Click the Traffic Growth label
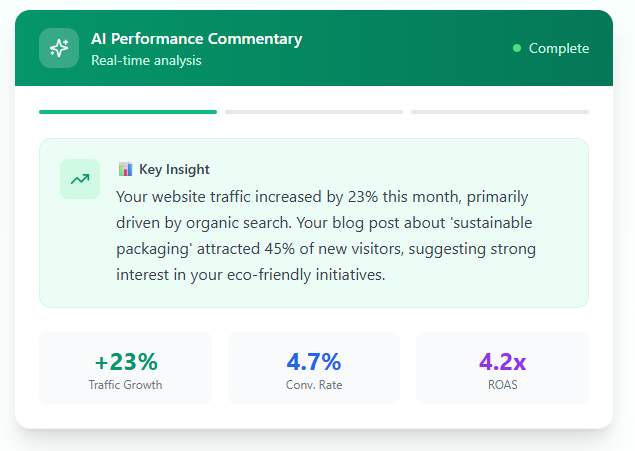635x451 pixels. click(126, 385)
